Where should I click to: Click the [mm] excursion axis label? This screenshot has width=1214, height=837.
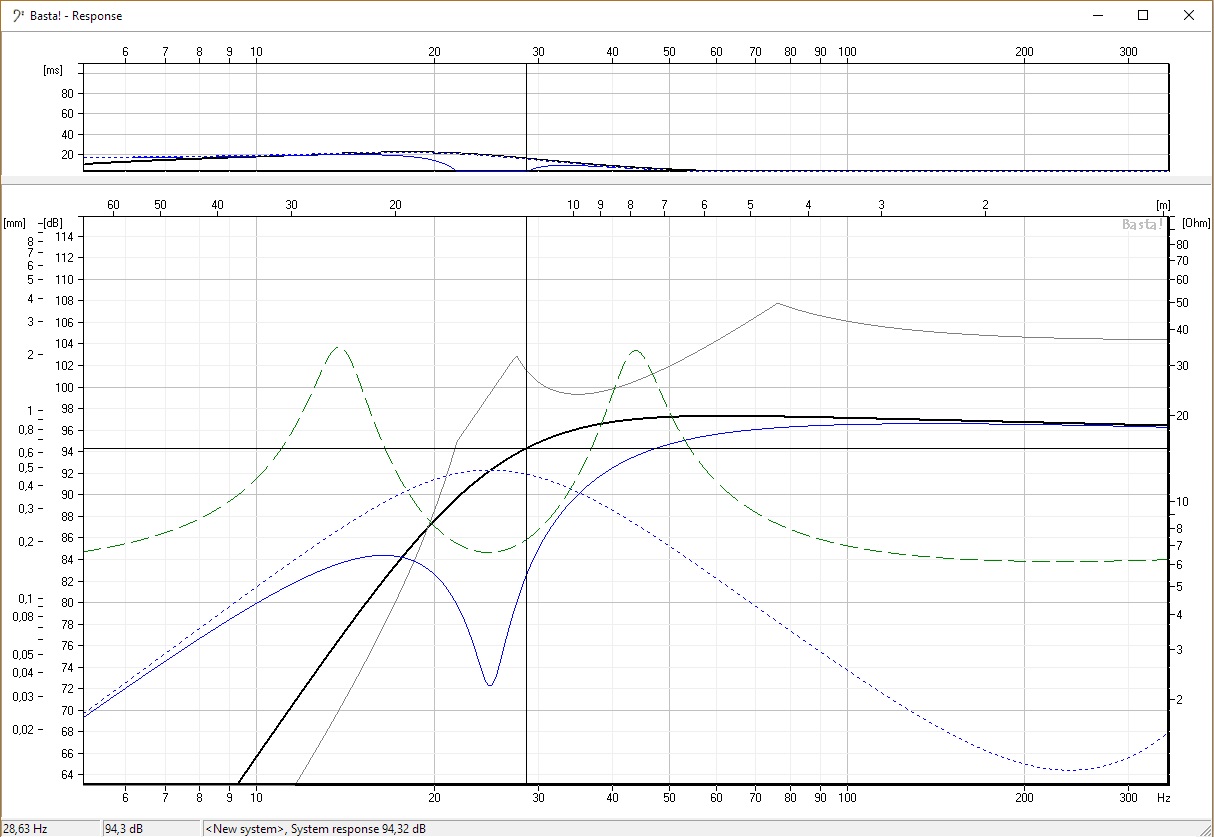(15, 223)
